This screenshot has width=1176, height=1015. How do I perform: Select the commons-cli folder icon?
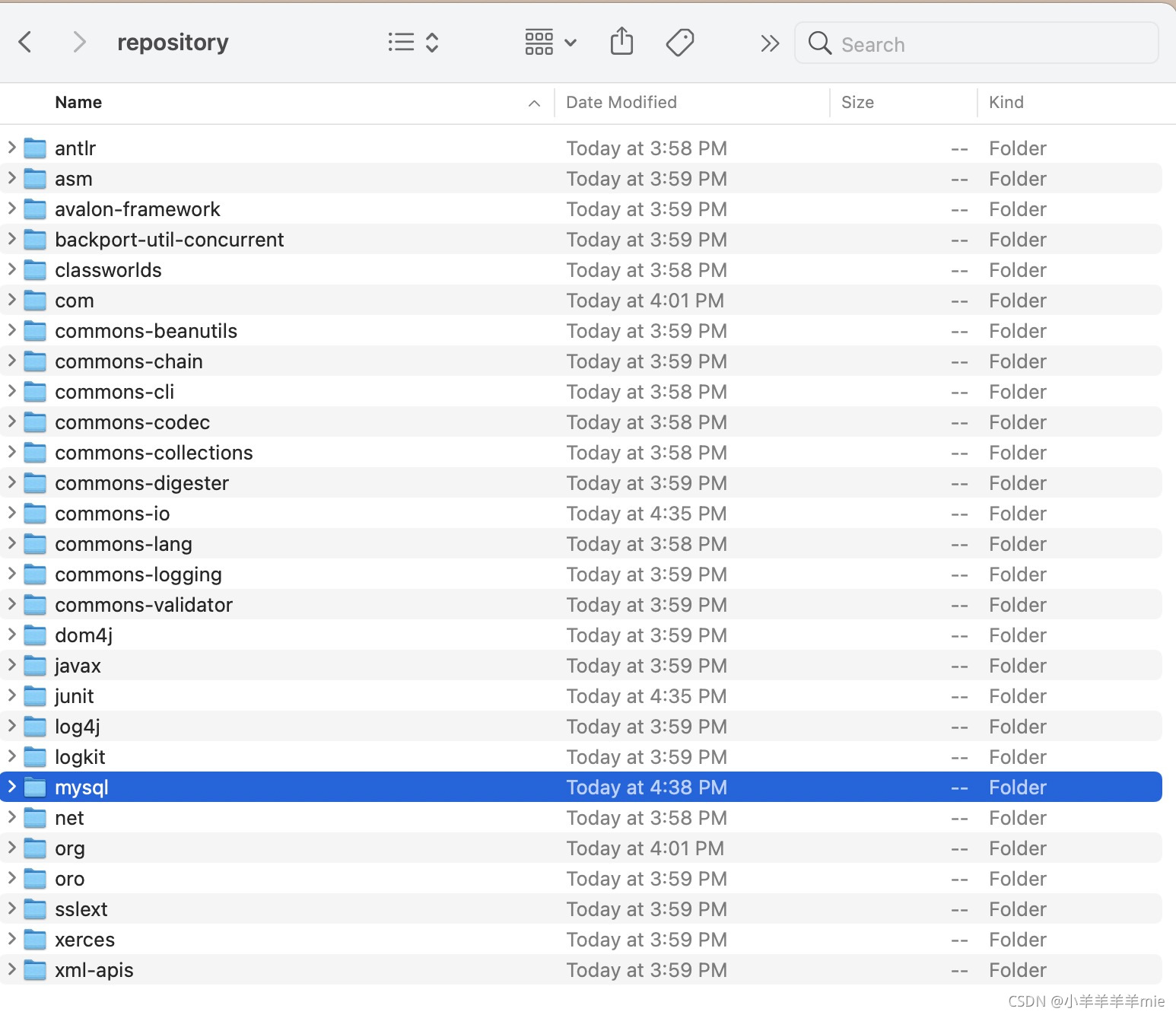[35, 391]
